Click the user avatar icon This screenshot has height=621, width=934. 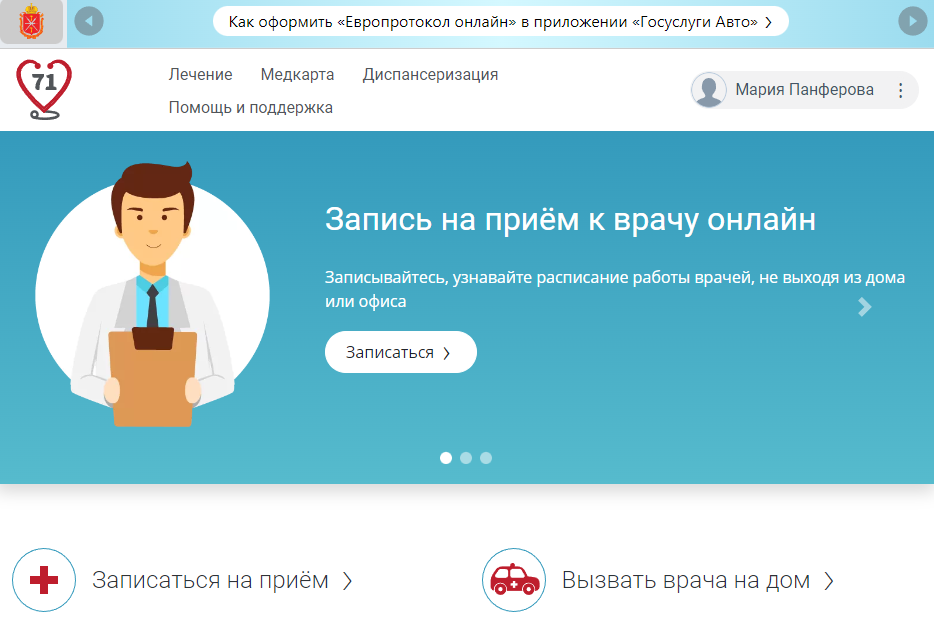point(709,90)
